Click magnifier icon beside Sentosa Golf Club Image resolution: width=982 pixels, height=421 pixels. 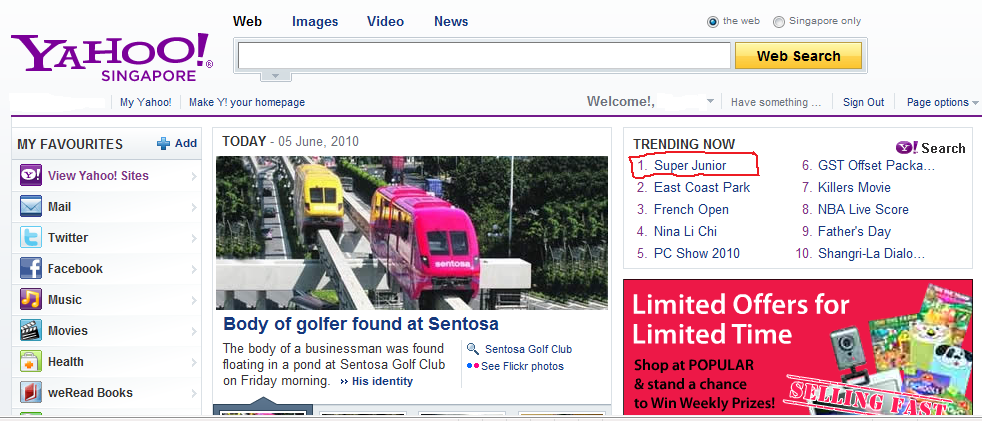click(x=473, y=349)
